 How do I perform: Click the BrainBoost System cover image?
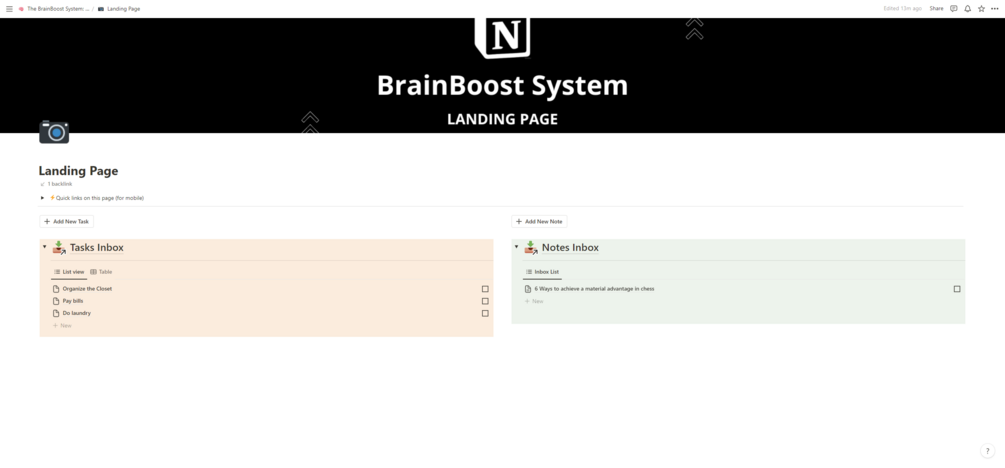pos(502,76)
